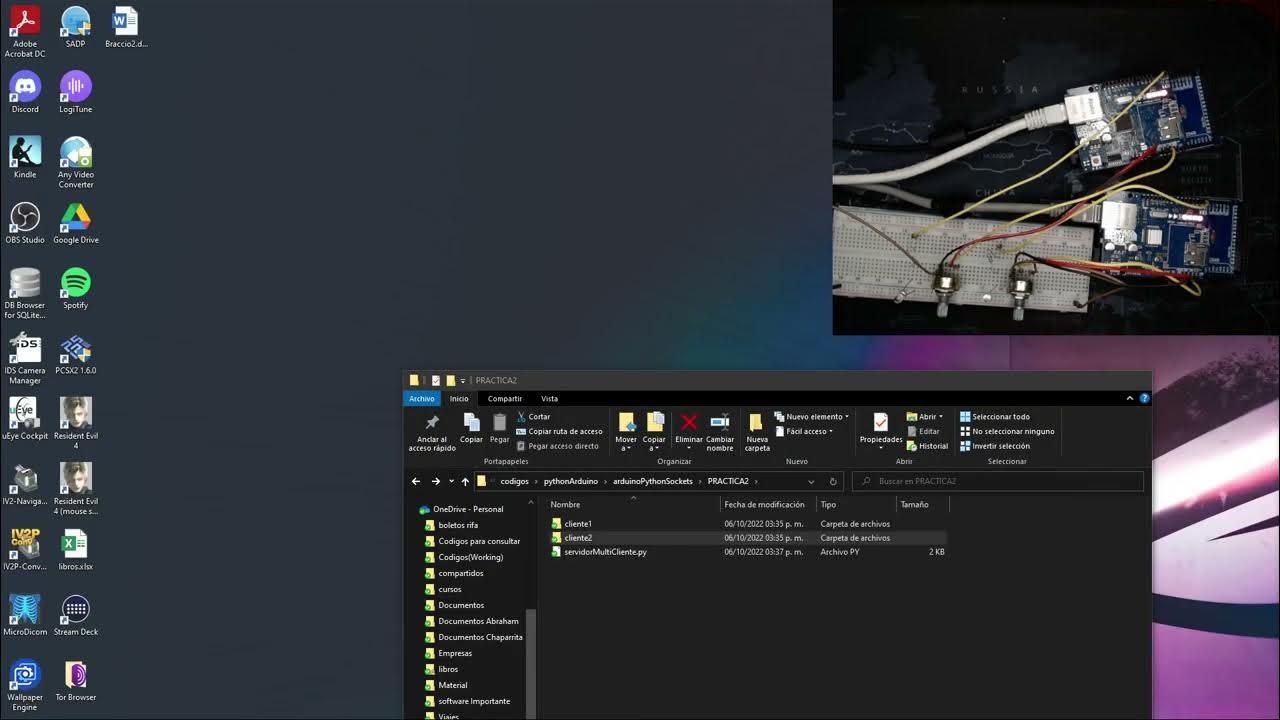Switch to the Inicio ribbon tab
The height and width of the screenshot is (720, 1280).
point(459,398)
